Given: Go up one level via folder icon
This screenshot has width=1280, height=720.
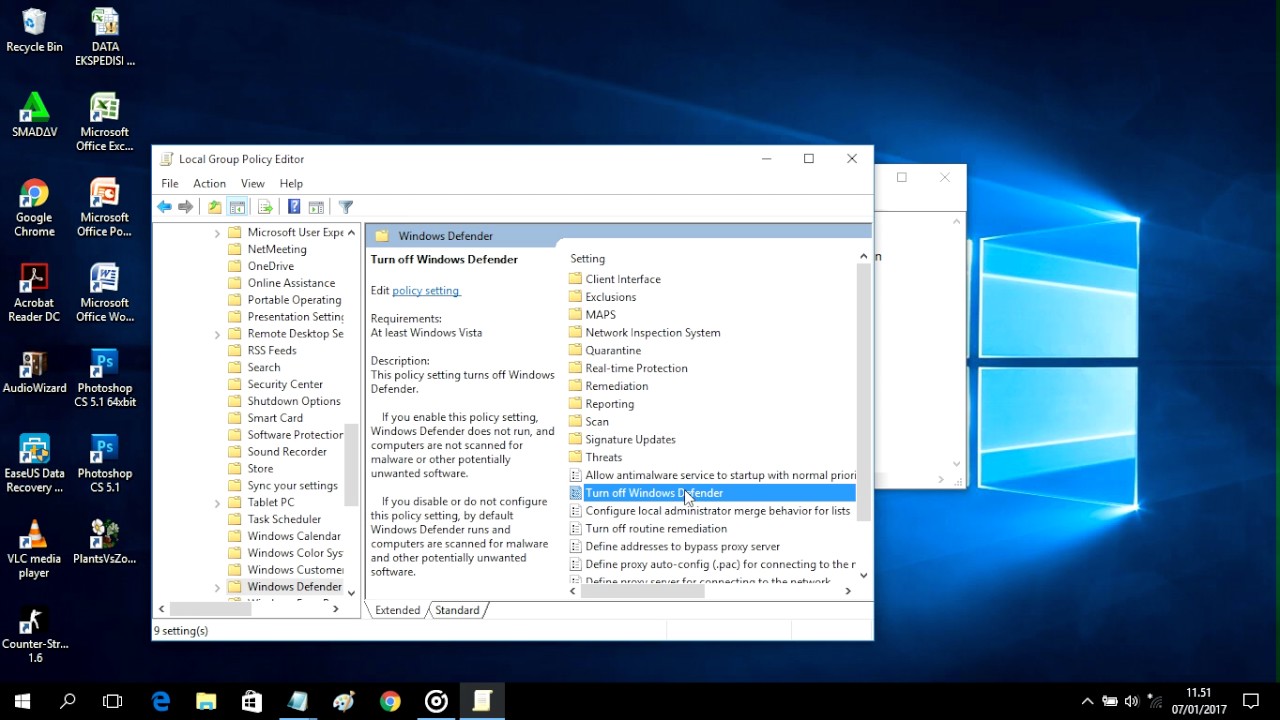Looking at the screenshot, I should (214, 207).
